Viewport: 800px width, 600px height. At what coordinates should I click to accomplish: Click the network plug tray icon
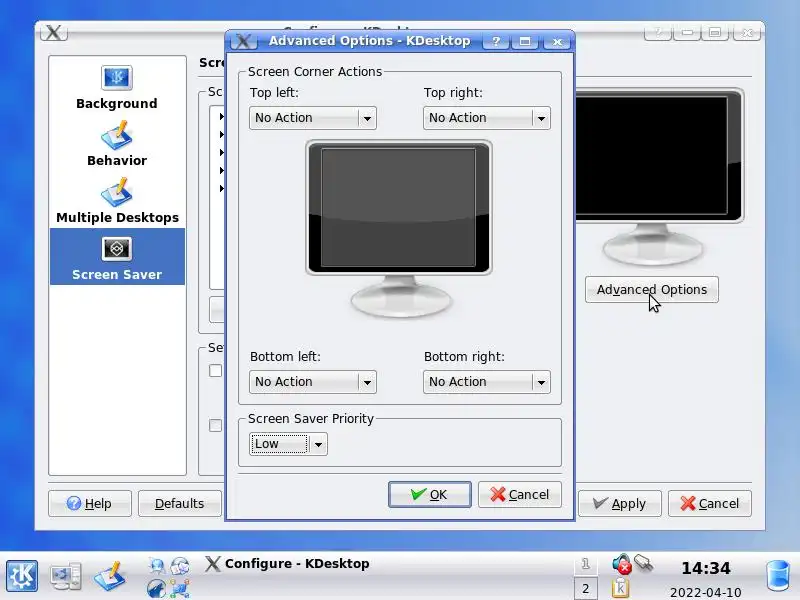click(644, 563)
